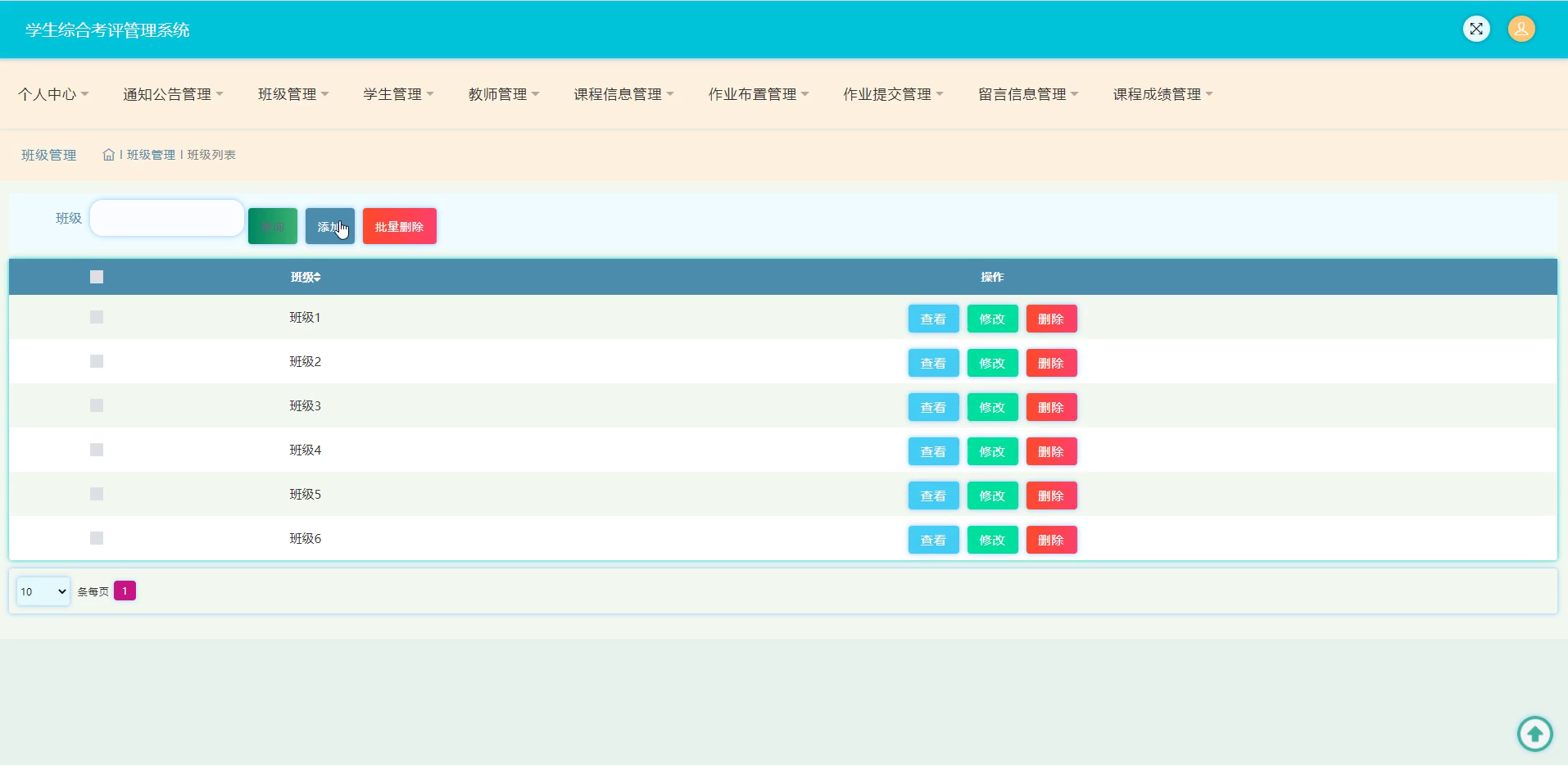The image size is (1568, 765).
Task: Click 删除 for 班级3
Action: (1051, 407)
